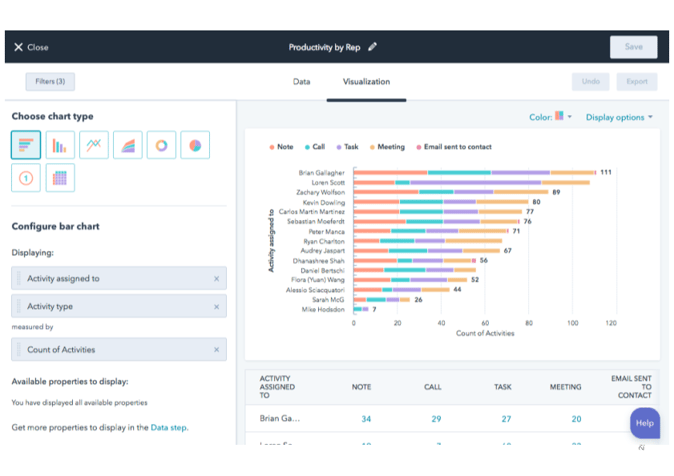Click Mike Hodsdon's bar in chart

(x=361, y=309)
